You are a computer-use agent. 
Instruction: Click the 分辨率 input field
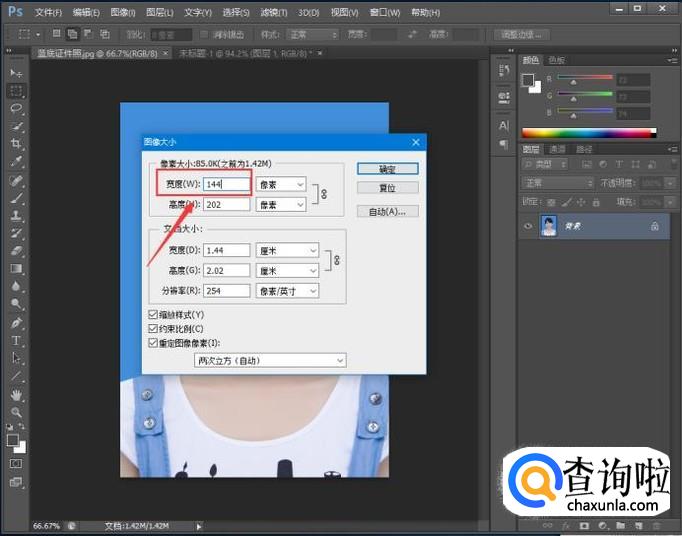[226, 291]
